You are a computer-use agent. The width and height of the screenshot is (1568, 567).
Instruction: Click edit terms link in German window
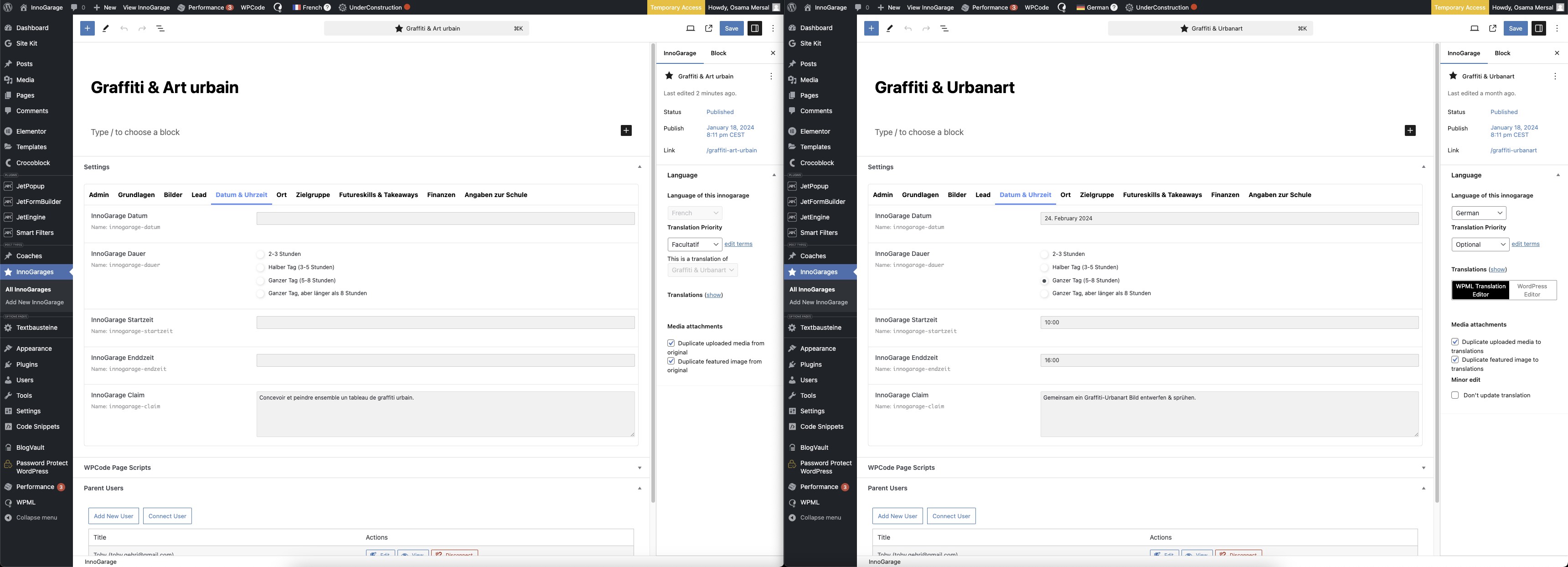click(1526, 244)
